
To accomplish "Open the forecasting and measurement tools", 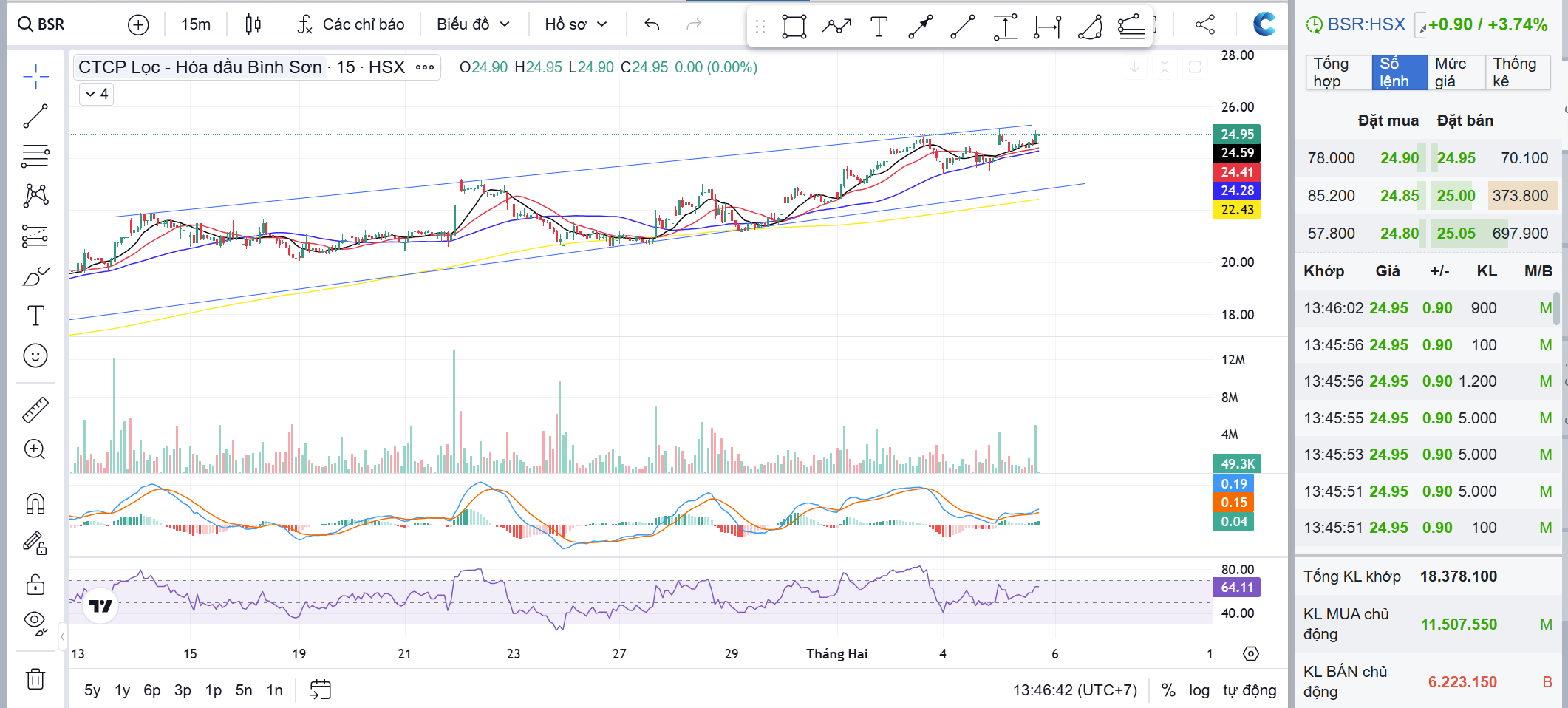I will tap(35, 236).
